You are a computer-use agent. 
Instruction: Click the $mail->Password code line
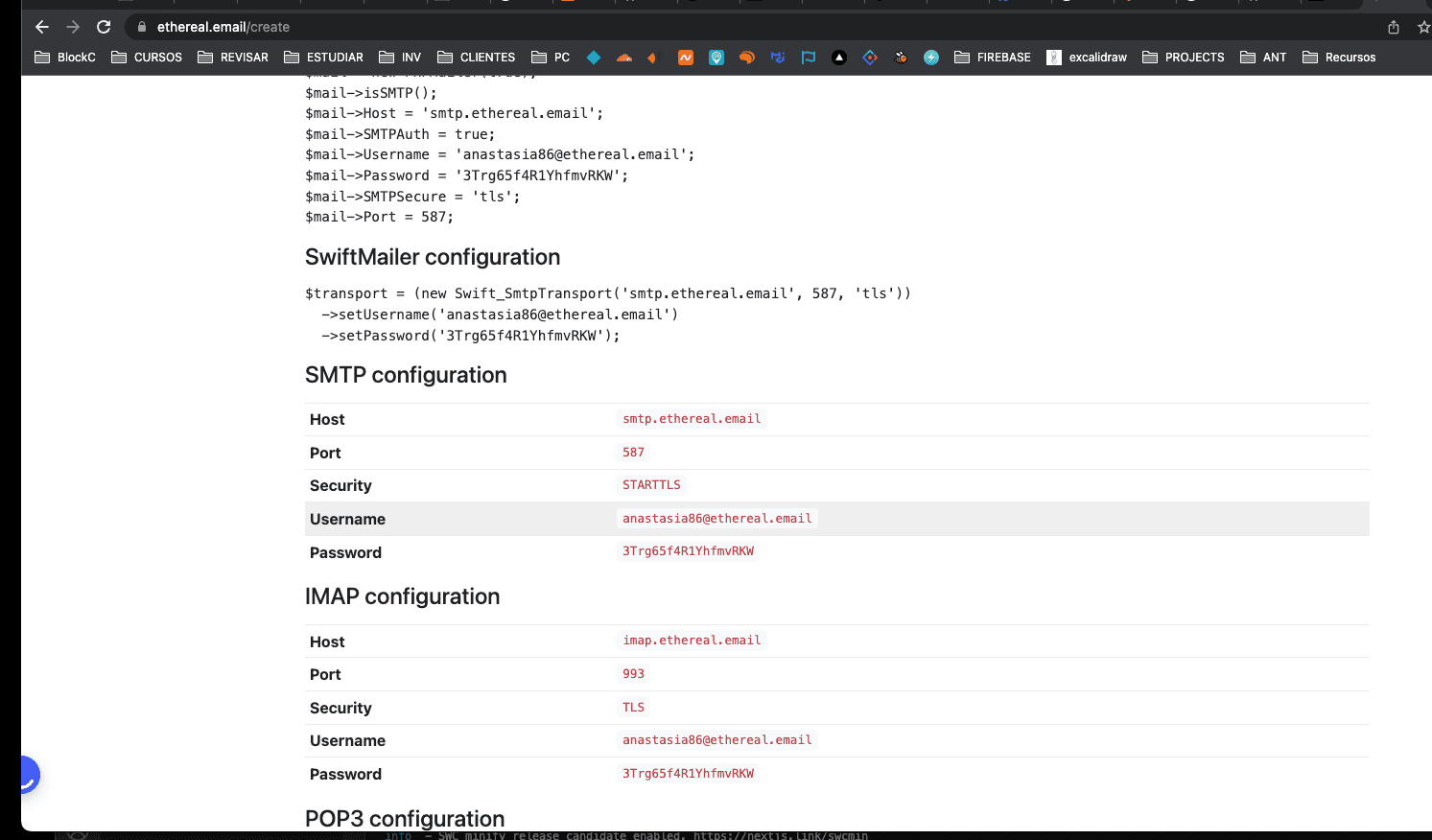pos(467,175)
